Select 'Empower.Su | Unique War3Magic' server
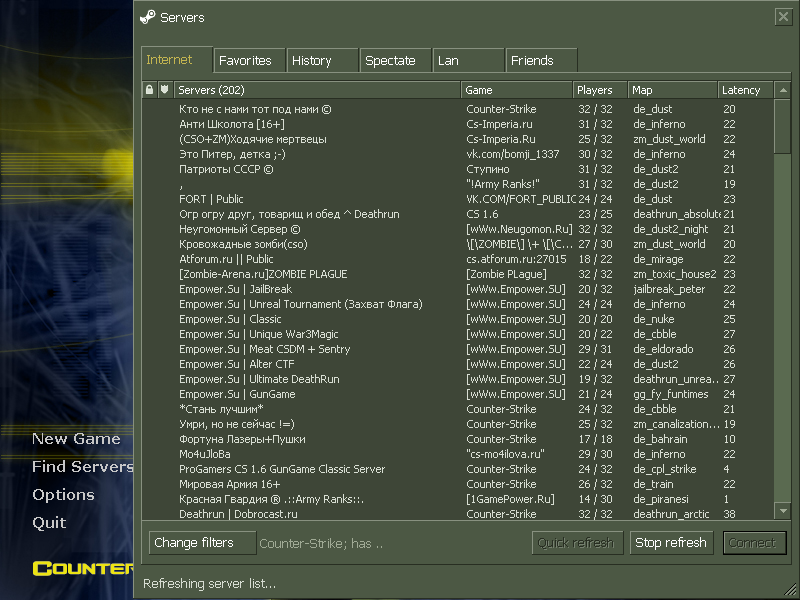Image resolution: width=800 pixels, height=600 pixels. 458,334
